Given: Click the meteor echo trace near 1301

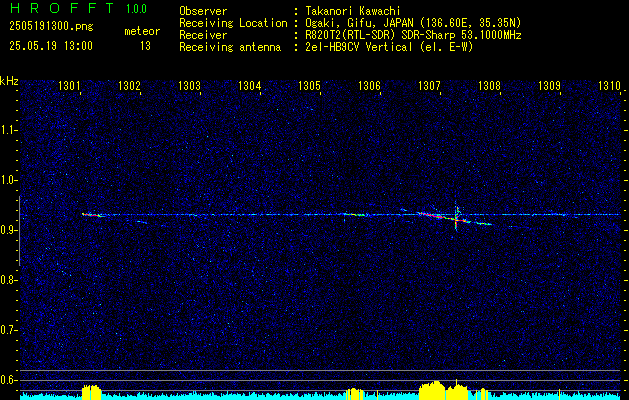Looking at the screenshot, I should tap(93, 215).
